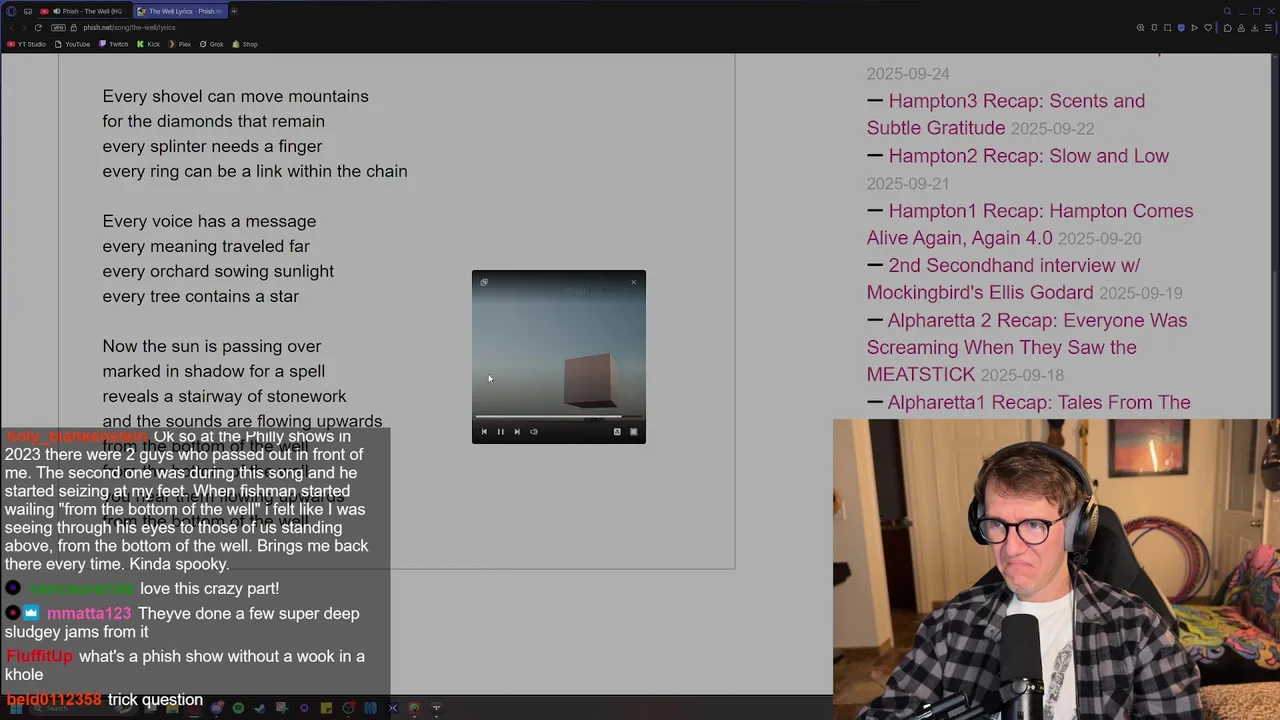This screenshot has width=1280, height=720.
Task: Open the '2nd Secondhand interview' link
Action: (x=1003, y=279)
